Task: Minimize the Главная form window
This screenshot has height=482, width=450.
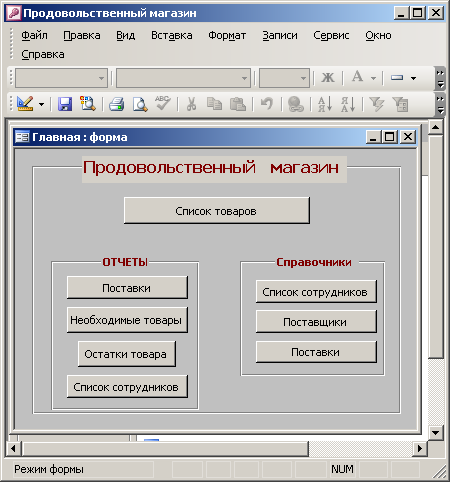Action: 373,137
